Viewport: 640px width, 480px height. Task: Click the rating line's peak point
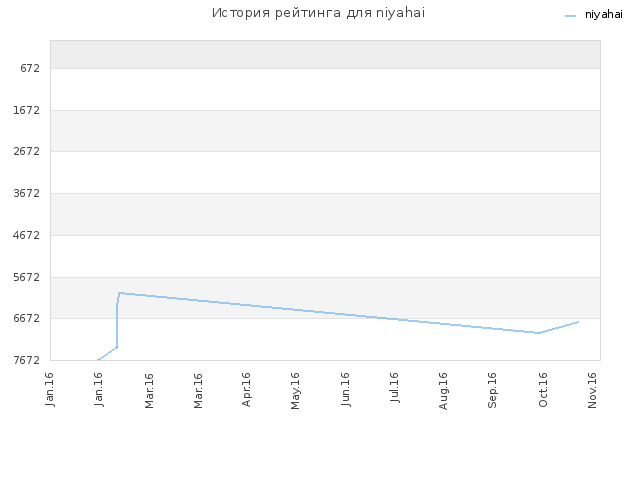click(120, 293)
